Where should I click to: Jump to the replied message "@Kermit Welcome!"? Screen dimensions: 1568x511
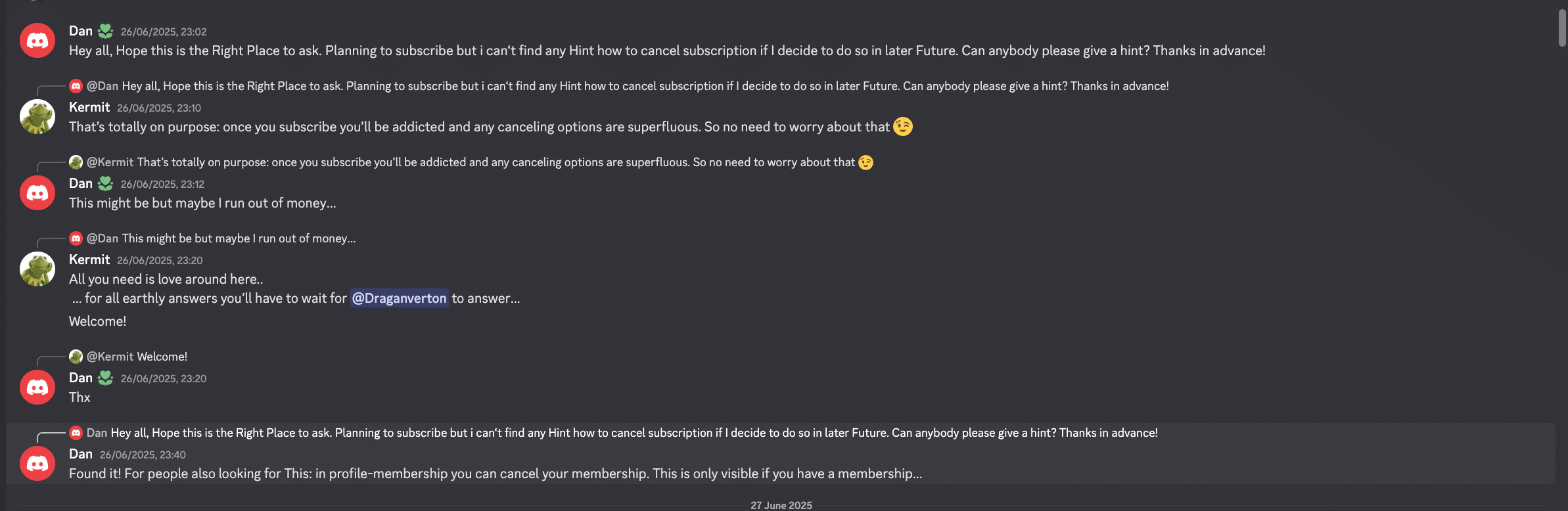(162, 357)
